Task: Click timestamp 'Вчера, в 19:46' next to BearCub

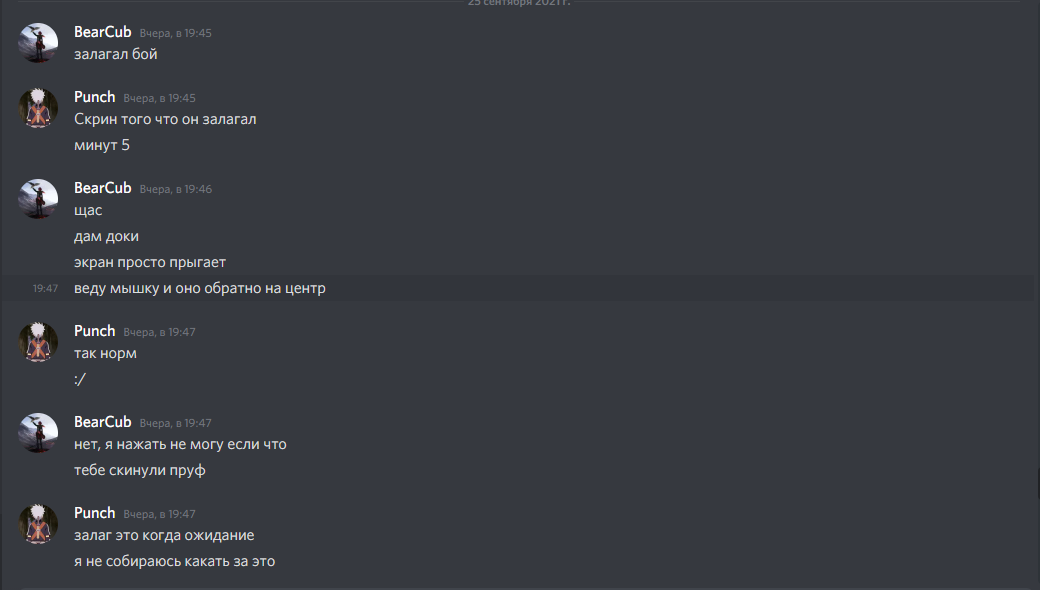Action: coord(176,189)
